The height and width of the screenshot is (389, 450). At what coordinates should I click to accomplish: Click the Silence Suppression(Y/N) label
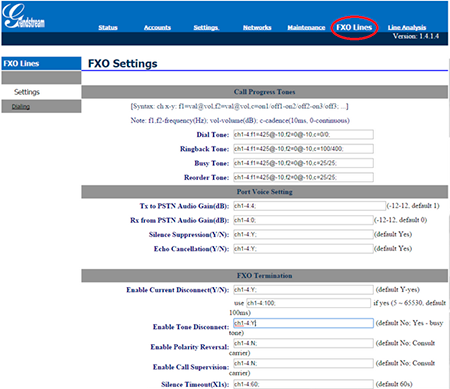pos(189,235)
